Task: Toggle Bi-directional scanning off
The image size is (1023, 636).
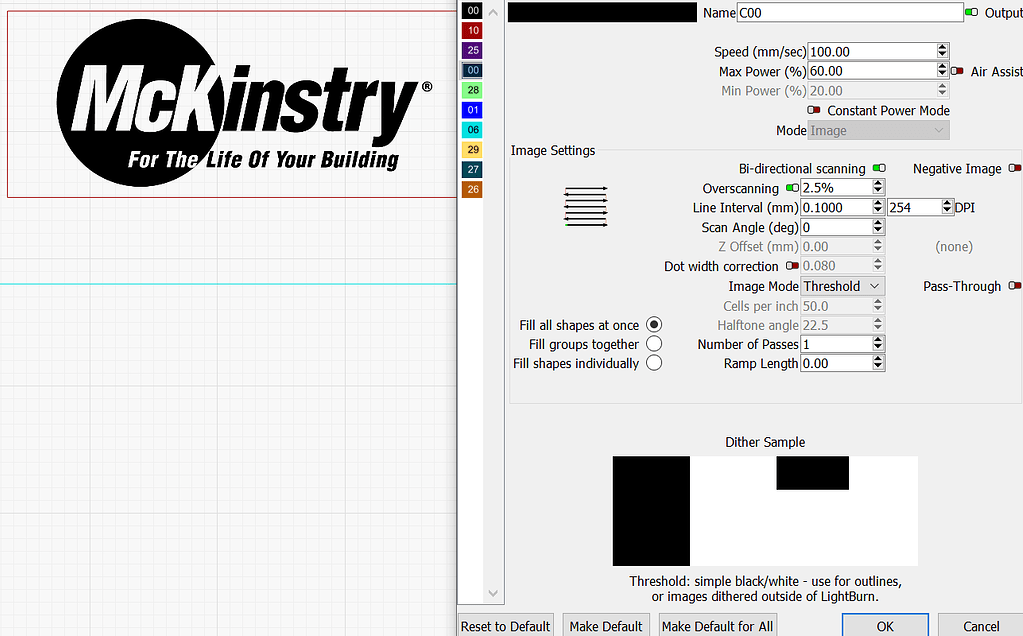Action: click(x=879, y=168)
